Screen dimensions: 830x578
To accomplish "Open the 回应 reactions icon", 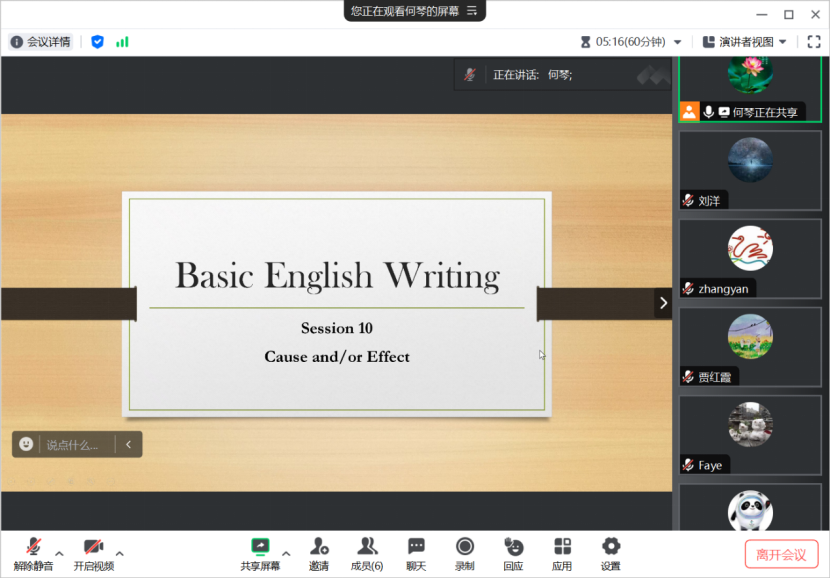I will pos(513,547).
